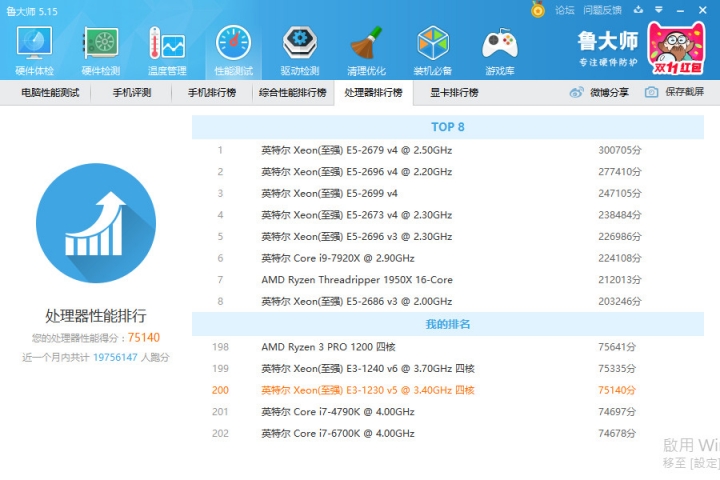This screenshot has height=480, width=720.
Task: Open the 论坛 forum link
Action: point(564,10)
